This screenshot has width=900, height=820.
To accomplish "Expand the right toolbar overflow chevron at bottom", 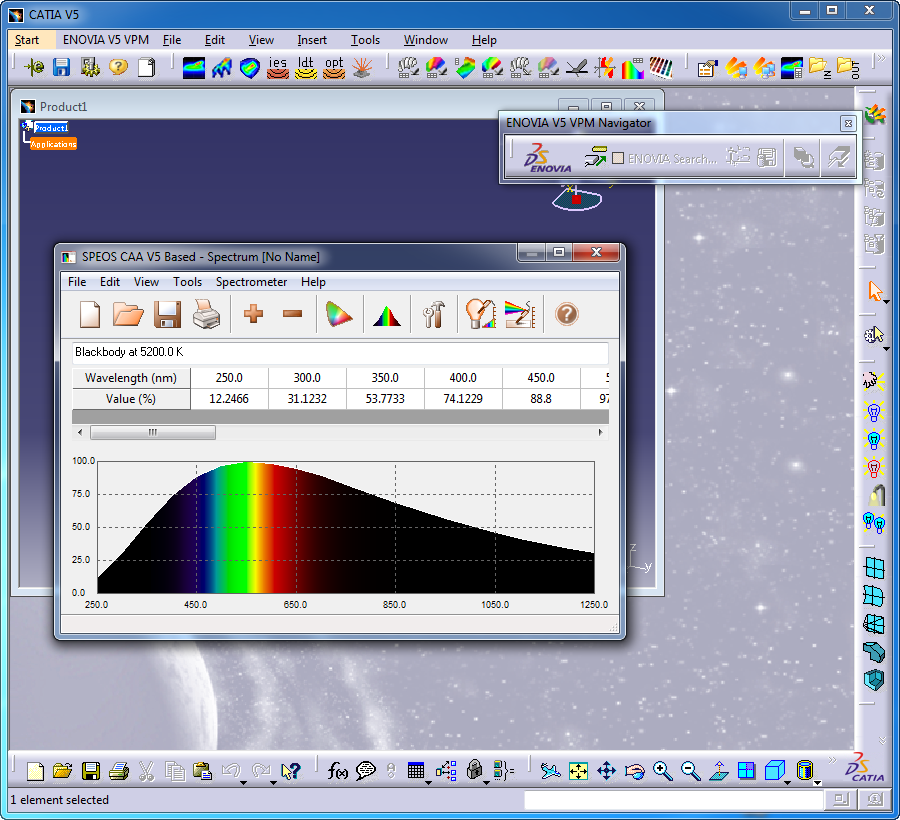I will pos(883,740).
